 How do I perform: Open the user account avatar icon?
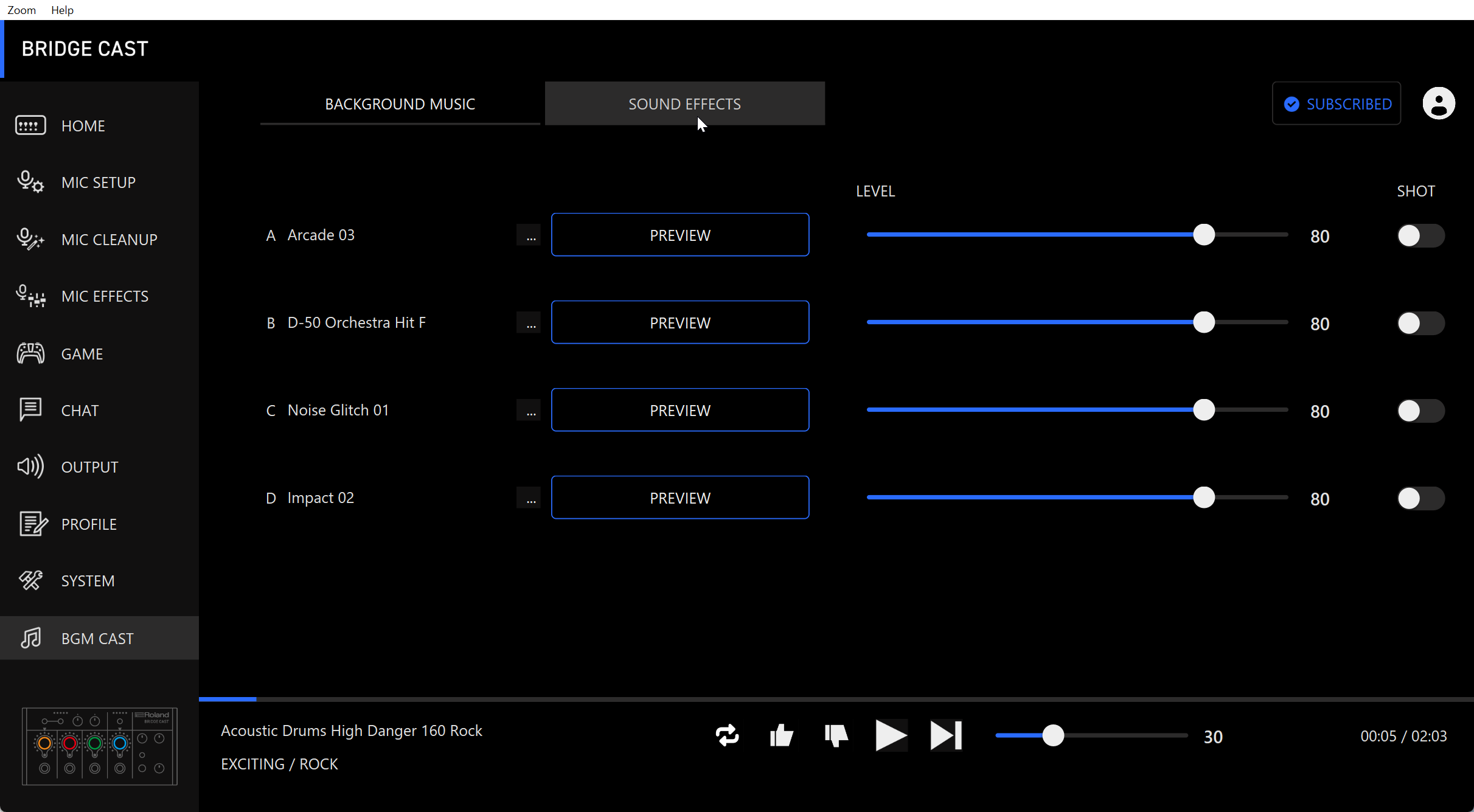[1439, 103]
